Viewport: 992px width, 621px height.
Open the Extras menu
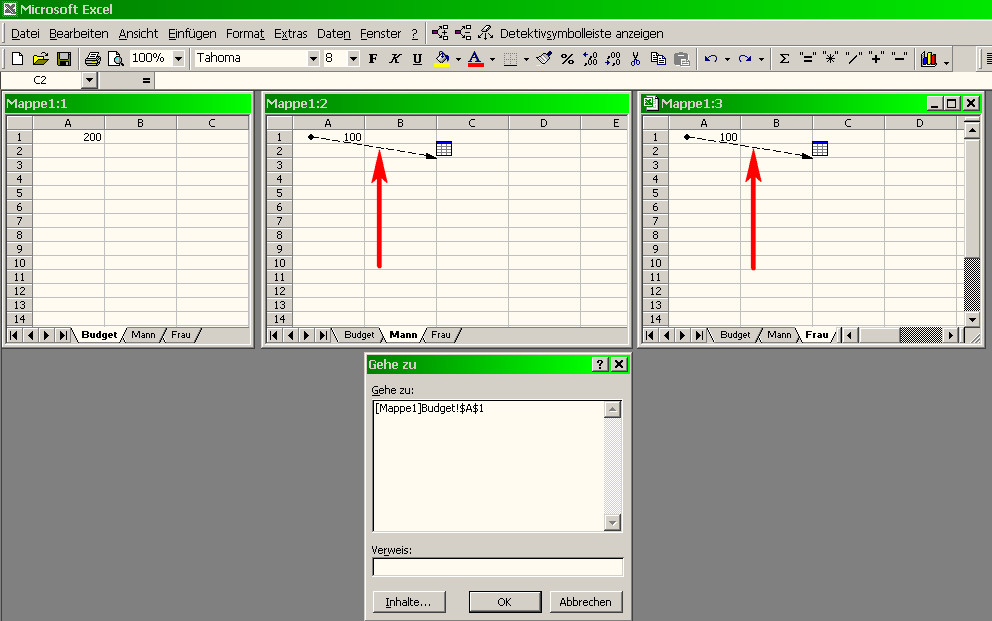tap(290, 33)
